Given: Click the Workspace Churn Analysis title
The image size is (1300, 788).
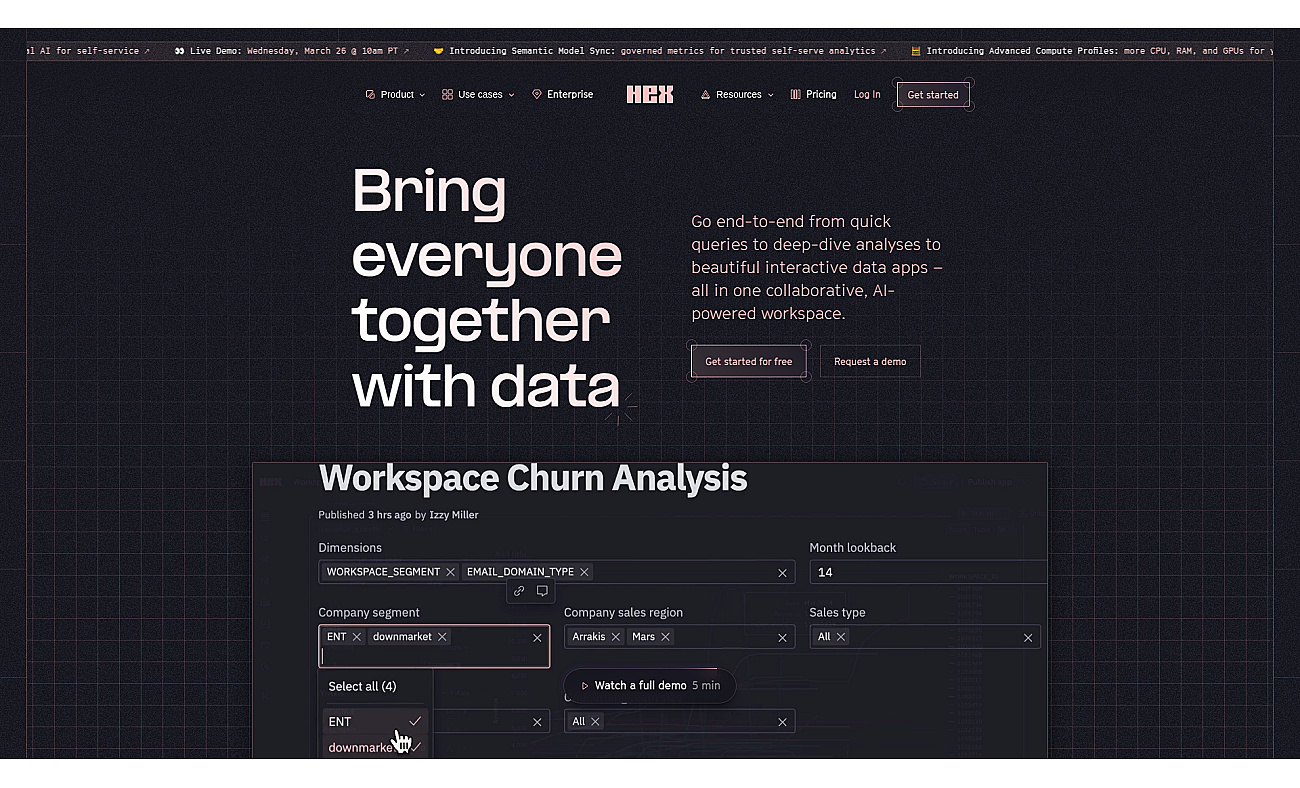Looking at the screenshot, I should pyautogui.click(x=533, y=478).
